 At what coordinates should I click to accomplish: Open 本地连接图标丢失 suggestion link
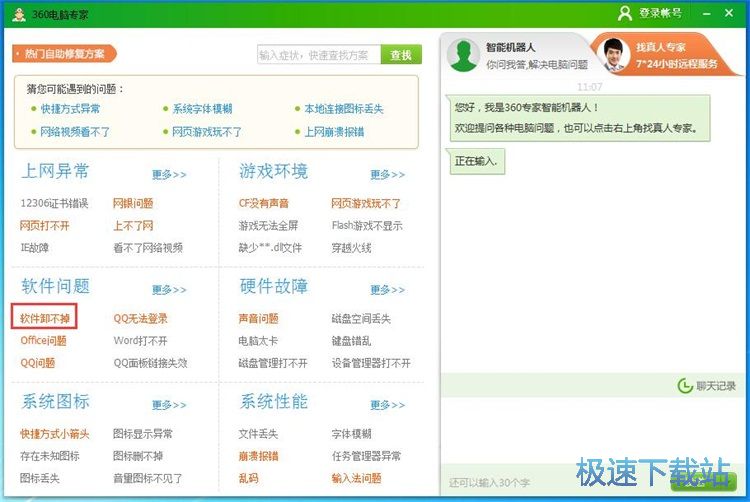pos(344,109)
